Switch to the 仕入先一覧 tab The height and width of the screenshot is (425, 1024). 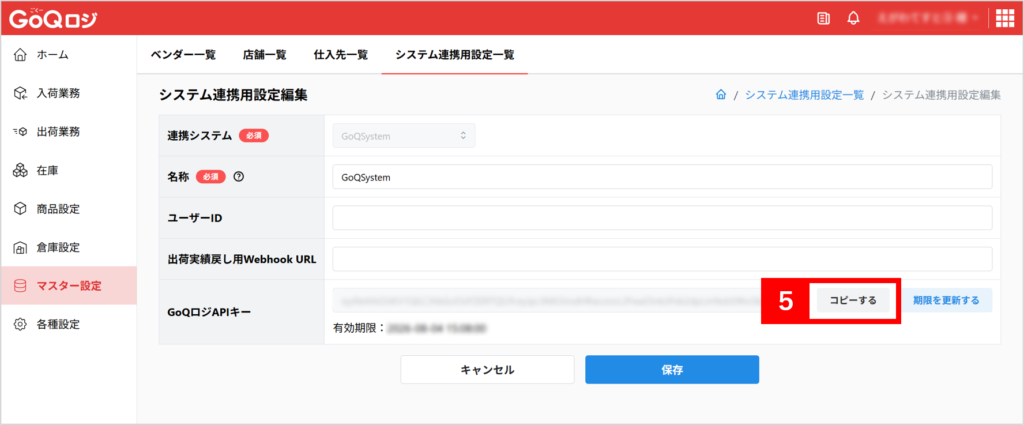point(341,55)
